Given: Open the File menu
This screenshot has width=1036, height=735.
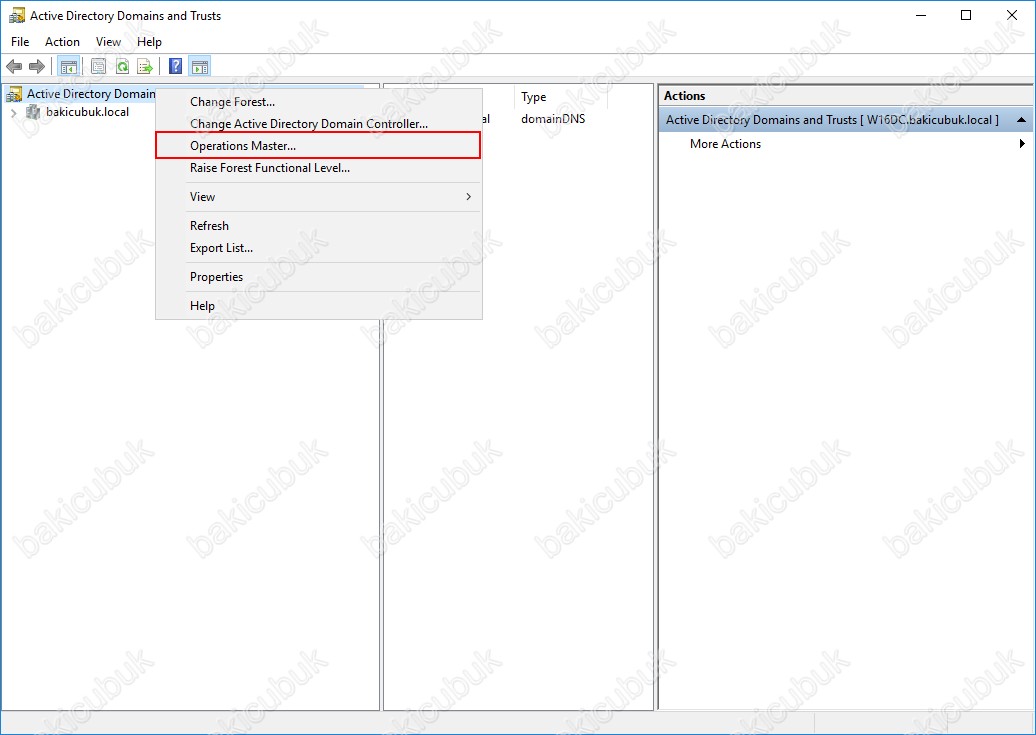Looking at the screenshot, I should pyautogui.click(x=20, y=42).
